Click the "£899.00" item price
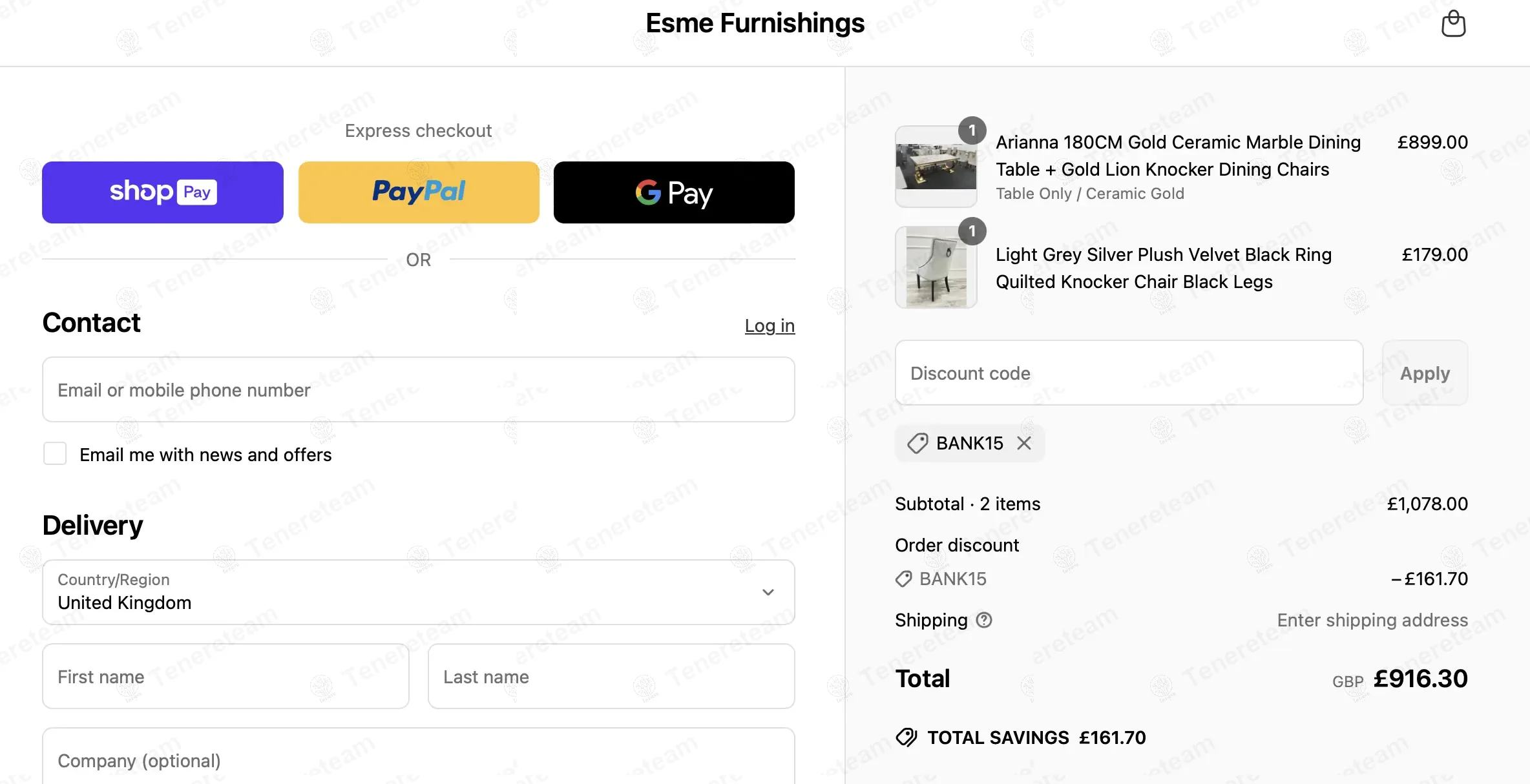The image size is (1530, 784). (1432, 142)
